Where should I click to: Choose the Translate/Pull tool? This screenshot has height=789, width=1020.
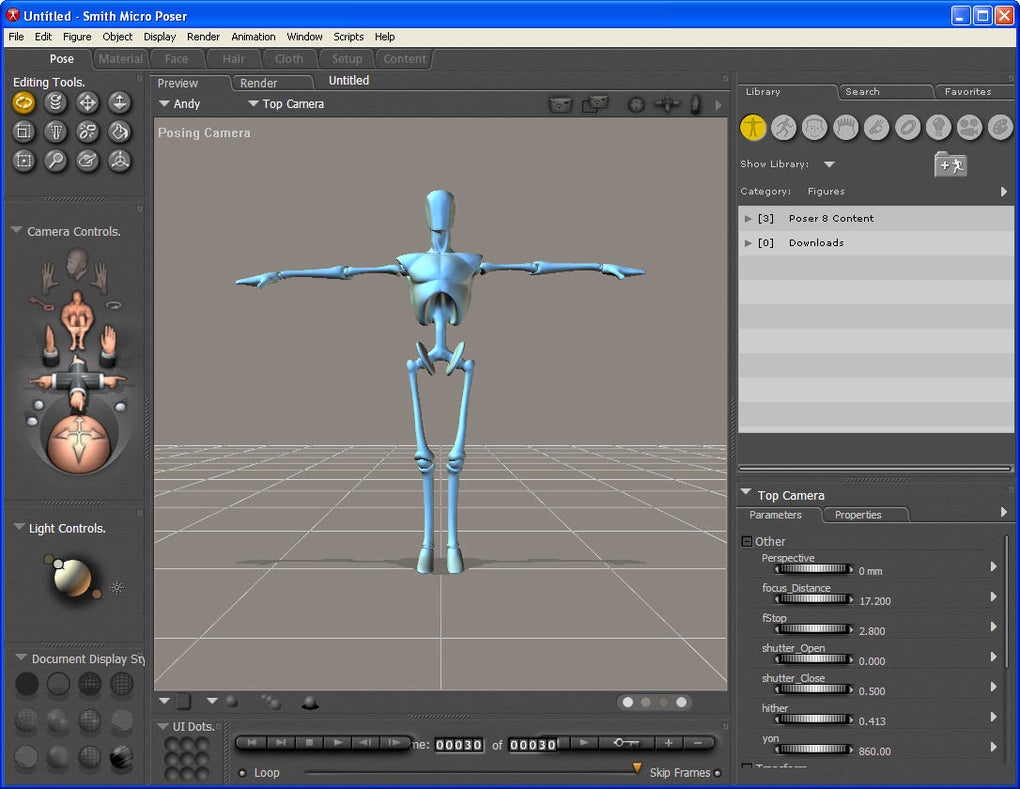click(88, 102)
